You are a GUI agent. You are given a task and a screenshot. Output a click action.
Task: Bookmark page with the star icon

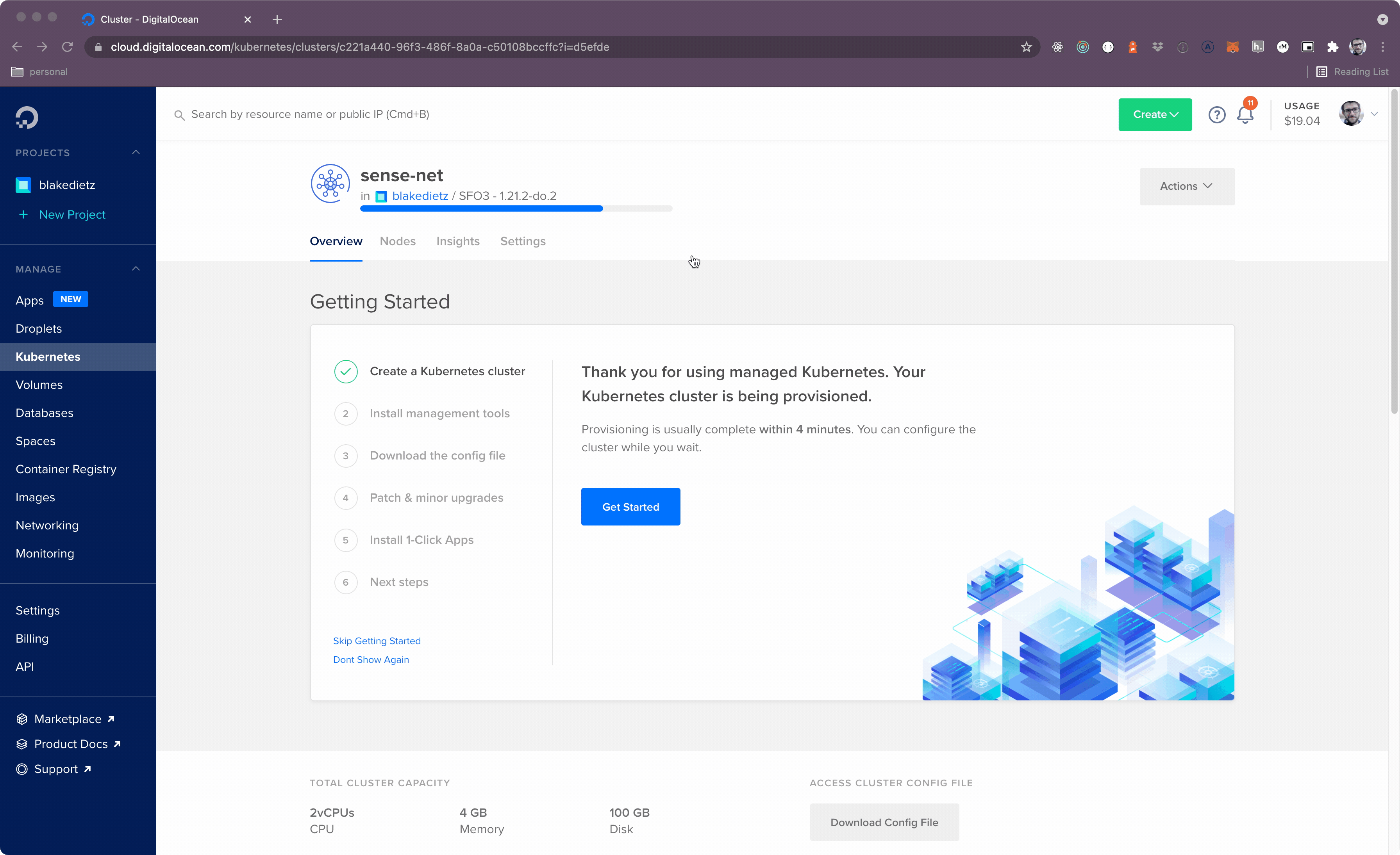(x=1026, y=47)
